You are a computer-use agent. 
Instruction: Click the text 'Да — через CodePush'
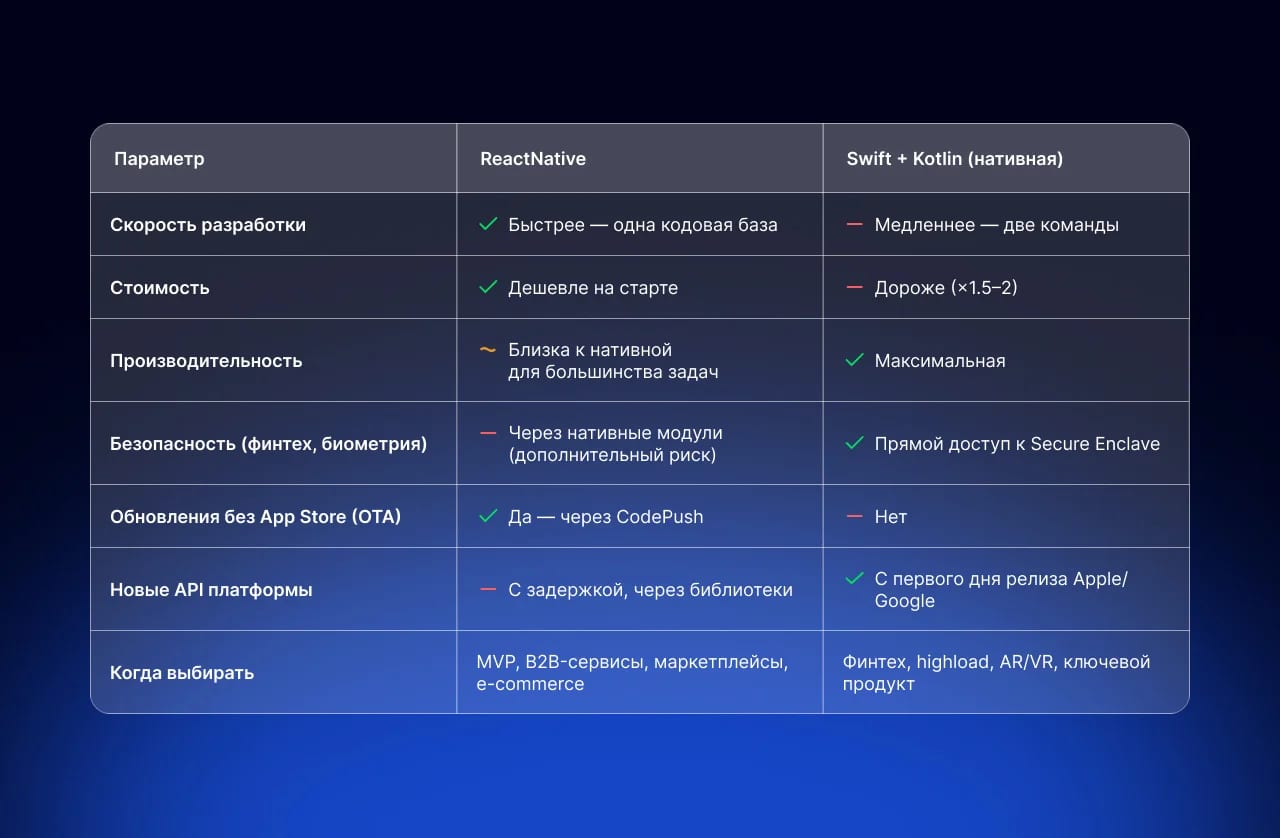coord(606,516)
